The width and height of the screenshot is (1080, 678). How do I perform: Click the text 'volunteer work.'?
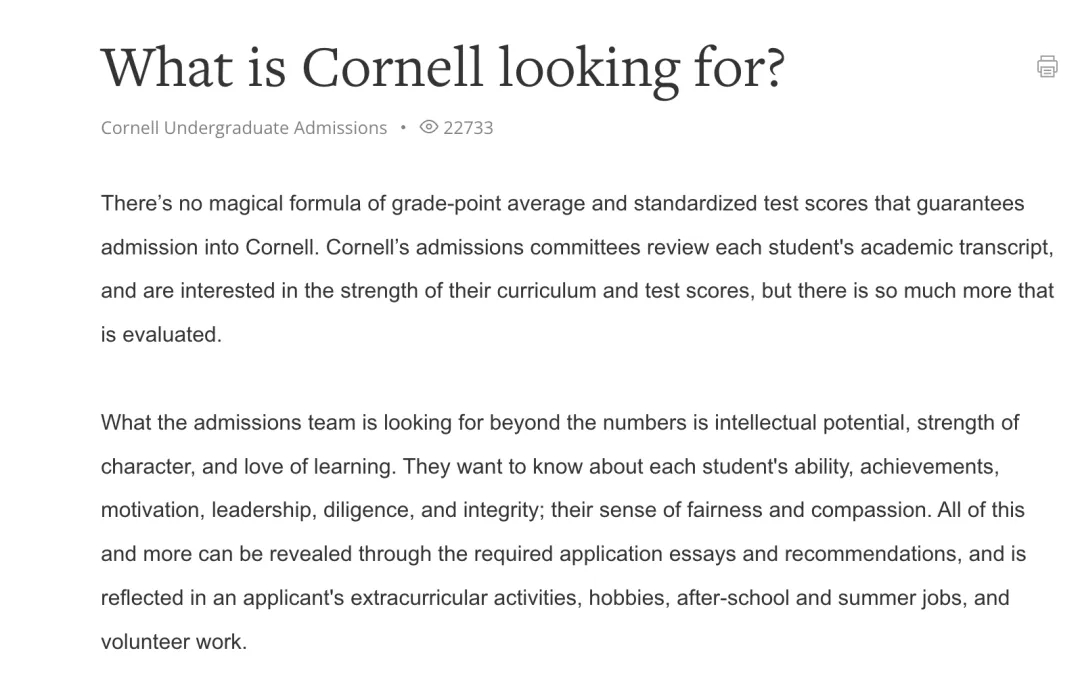[x=173, y=642]
